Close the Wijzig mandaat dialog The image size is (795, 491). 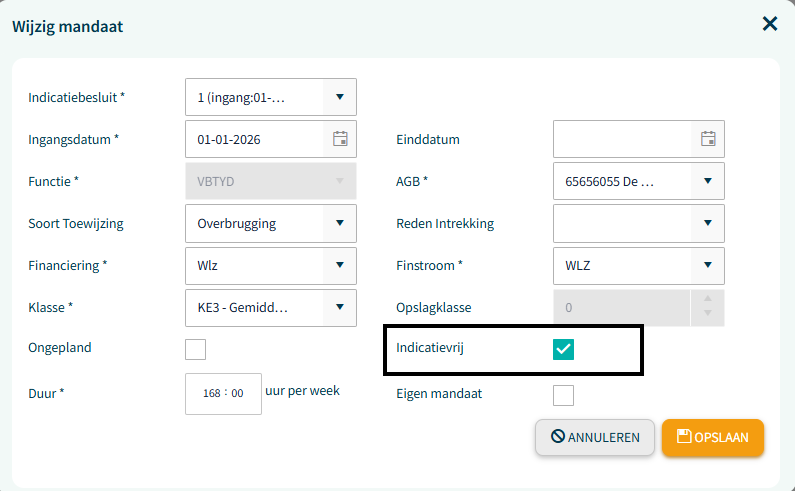(x=770, y=24)
